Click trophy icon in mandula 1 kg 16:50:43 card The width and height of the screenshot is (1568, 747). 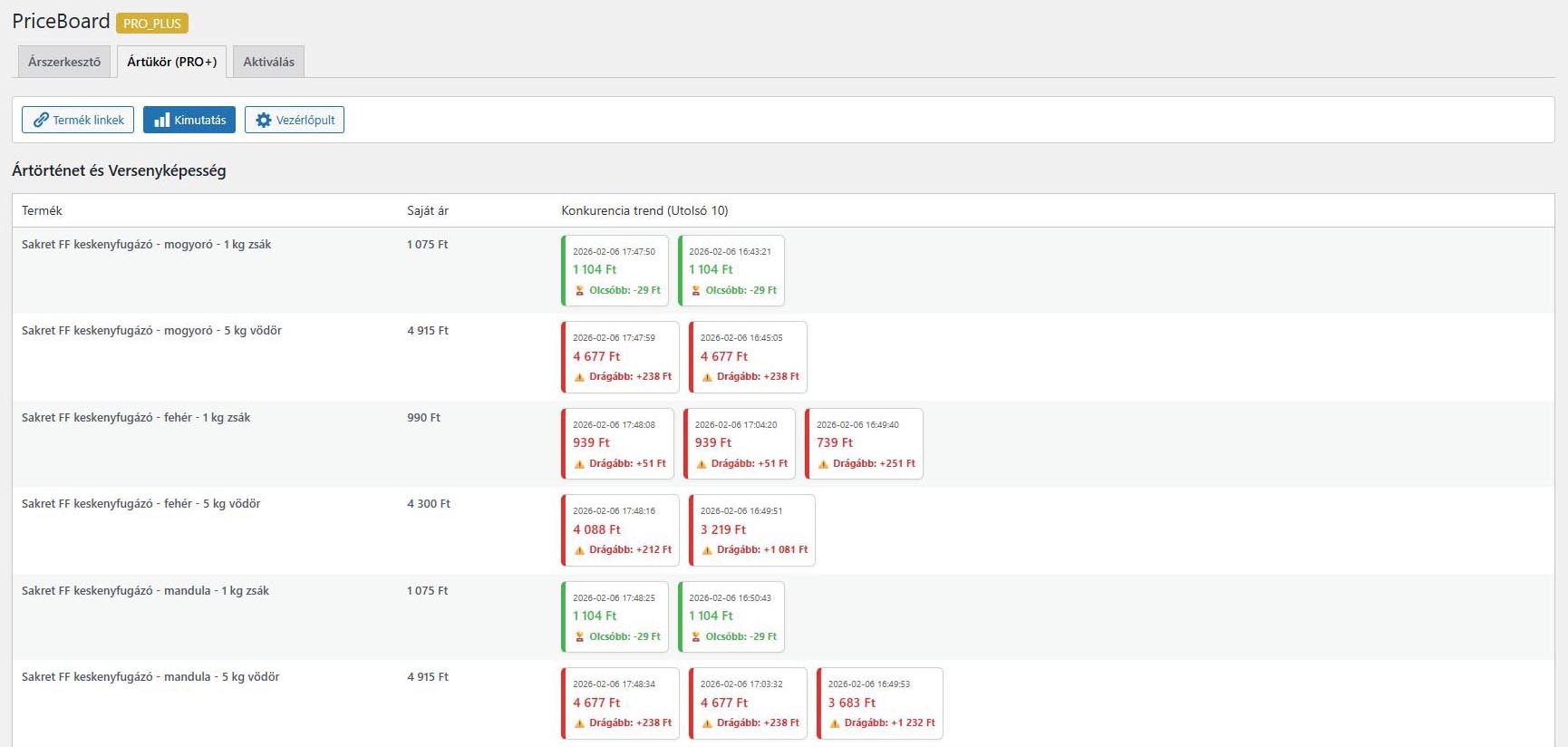pyautogui.click(x=696, y=636)
